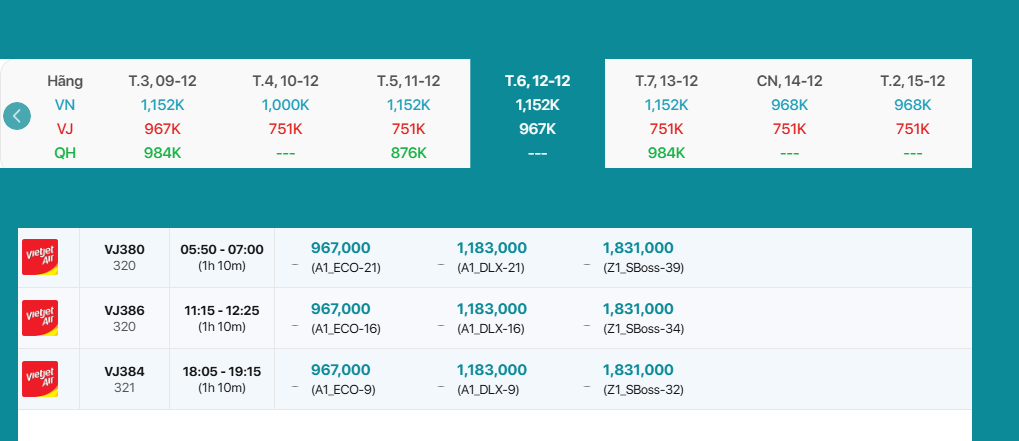Click the QH 876K price on 11-12
The height and width of the screenshot is (441, 1019).
(408, 153)
